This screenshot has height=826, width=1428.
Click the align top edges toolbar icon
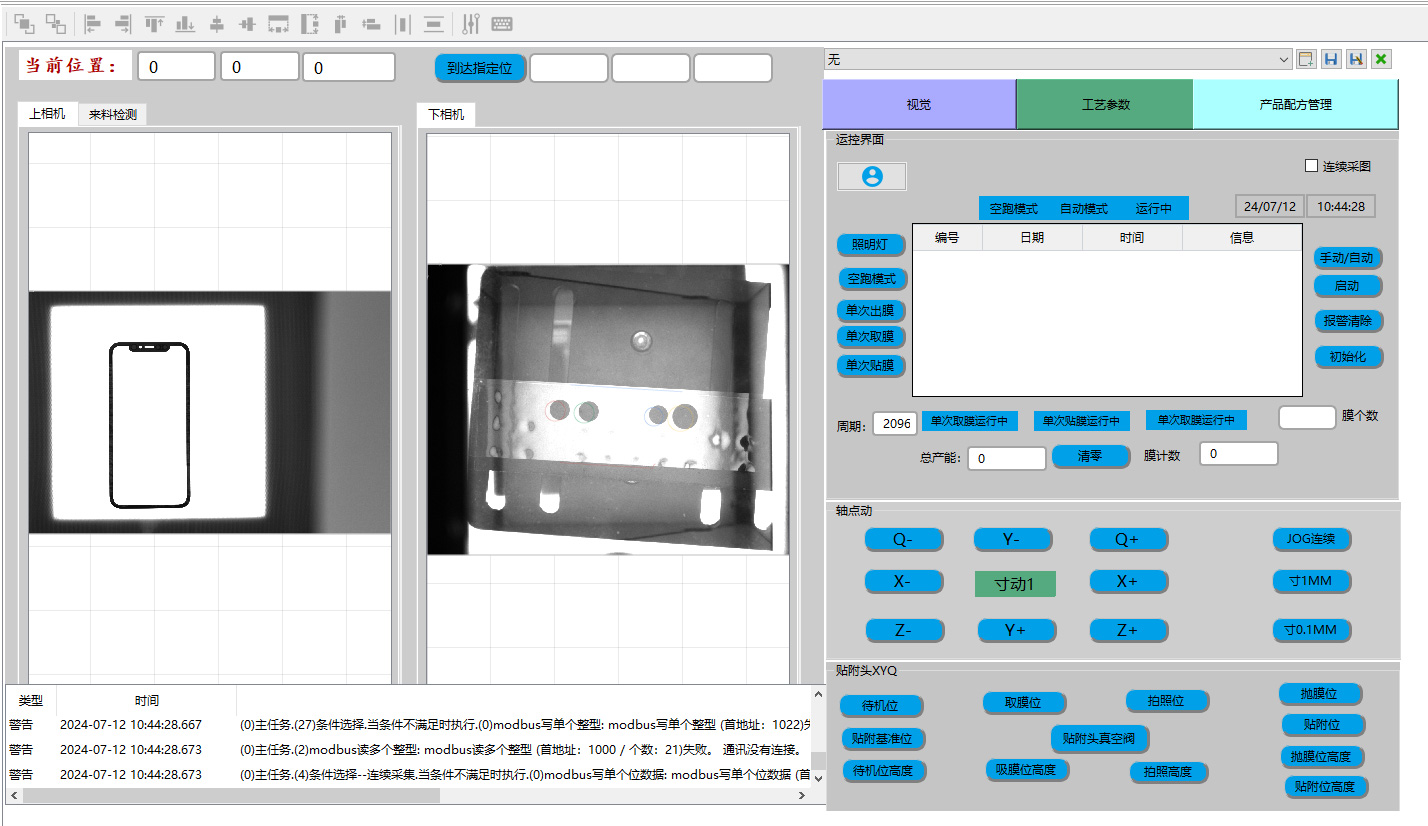(x=154, y=23)
